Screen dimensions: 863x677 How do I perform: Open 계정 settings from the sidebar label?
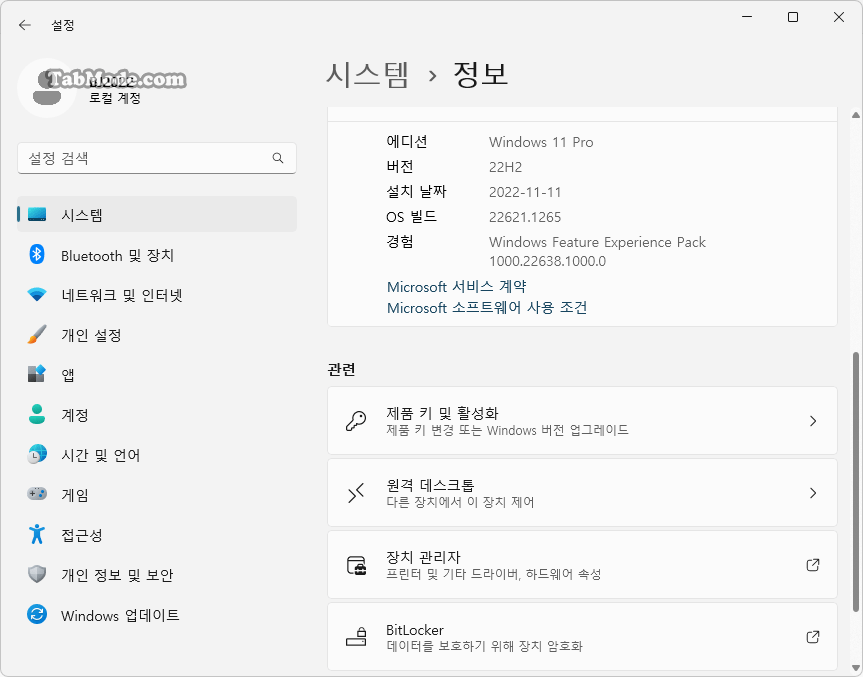coord(75,415)
